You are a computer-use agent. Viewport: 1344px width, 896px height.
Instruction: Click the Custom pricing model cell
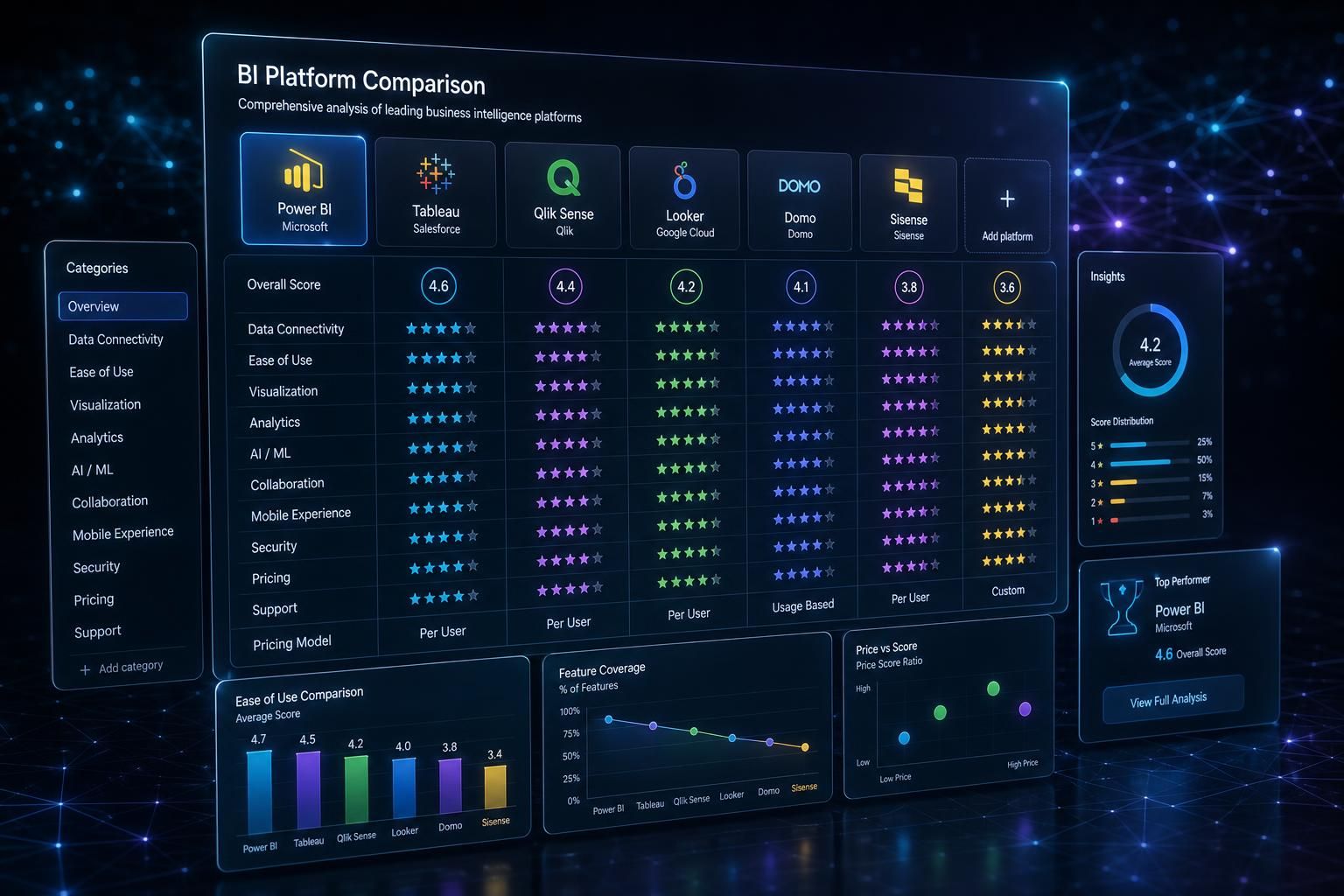pyautogui.click(x=1008, y=591)
